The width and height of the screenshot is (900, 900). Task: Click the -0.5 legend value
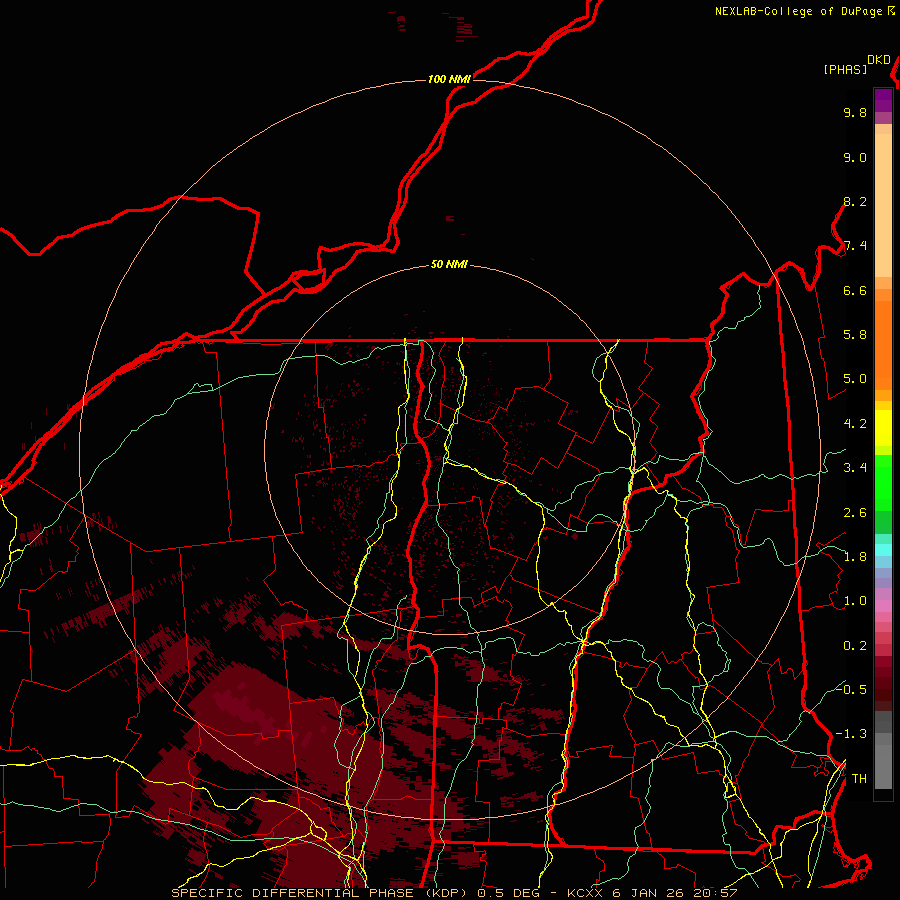pos(851,689)
